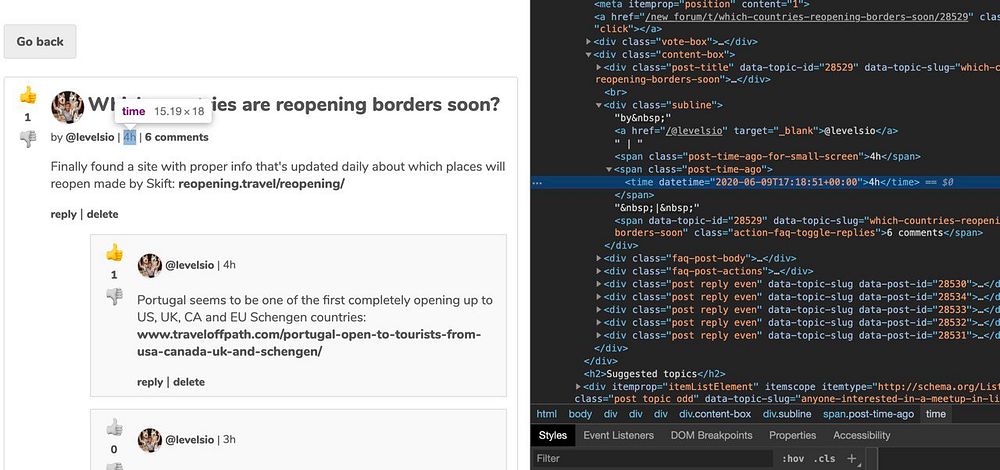Select body in the breadcrumb bar
Viewport: 1000px width, 470px height.
(x=580, y=414)
